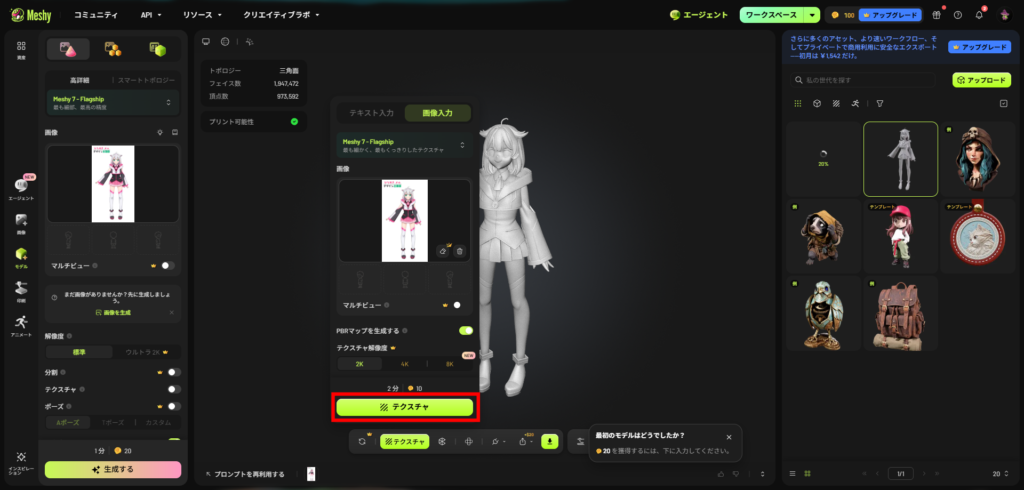1024x490 pixels.
Task: Switch to テキスト入力 tab
Action: [x=371, y=113]
